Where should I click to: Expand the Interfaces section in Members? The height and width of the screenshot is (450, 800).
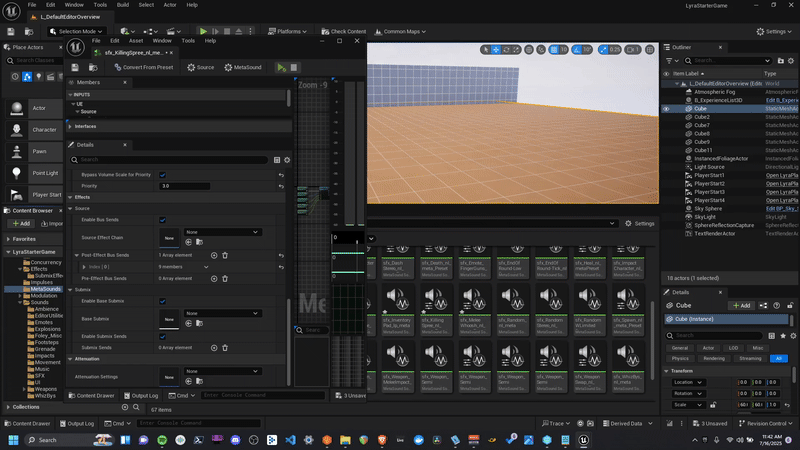click(70, 127)
